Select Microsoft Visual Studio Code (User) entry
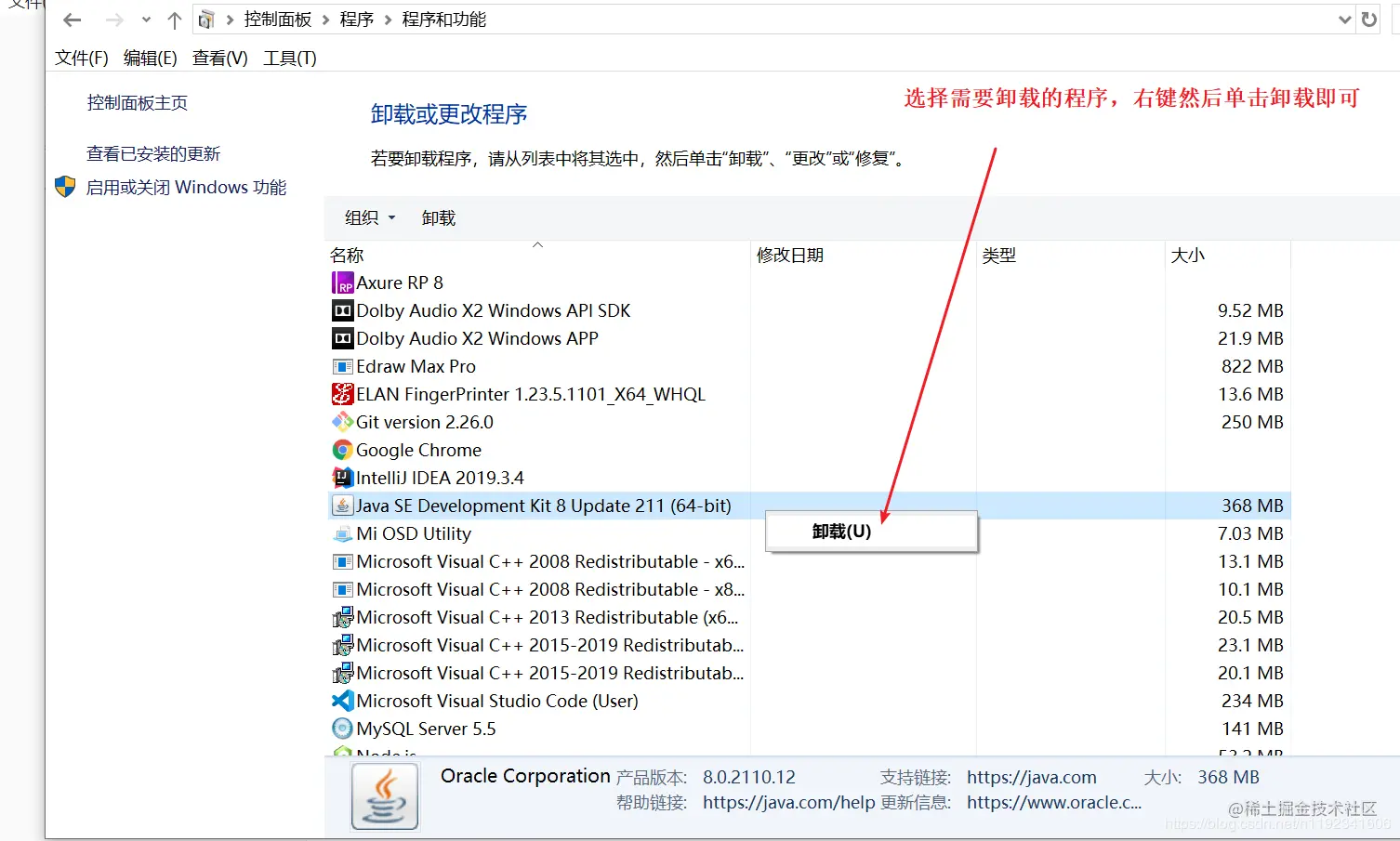Image resolution: width=1400 pixels, height=841 pixels. pos(497,701)
